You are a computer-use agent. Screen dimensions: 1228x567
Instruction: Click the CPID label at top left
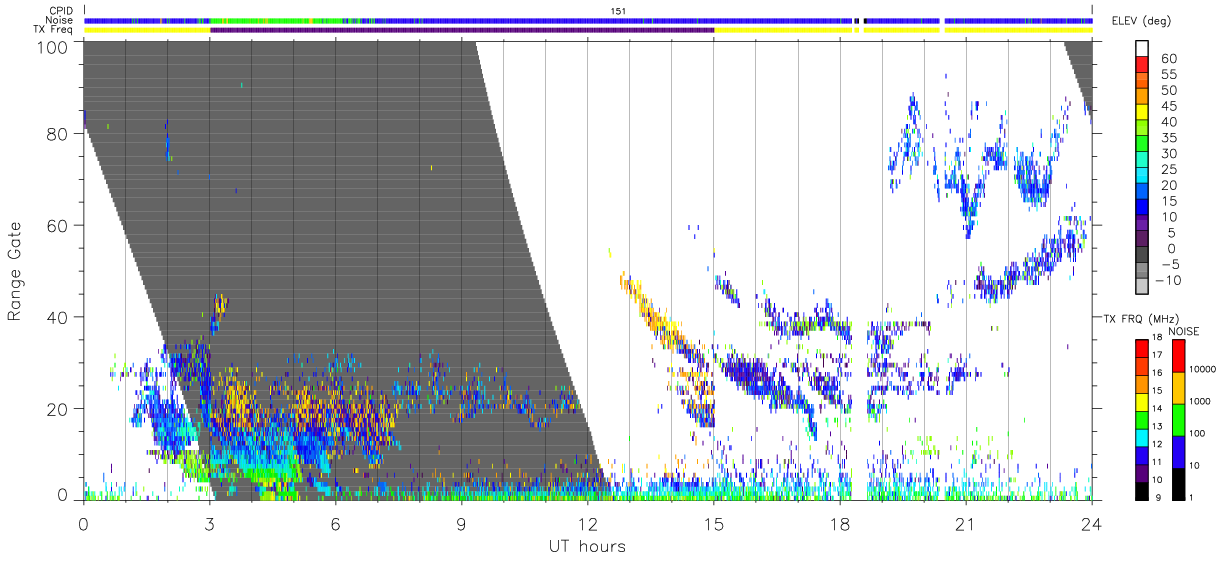pos(61,11)
